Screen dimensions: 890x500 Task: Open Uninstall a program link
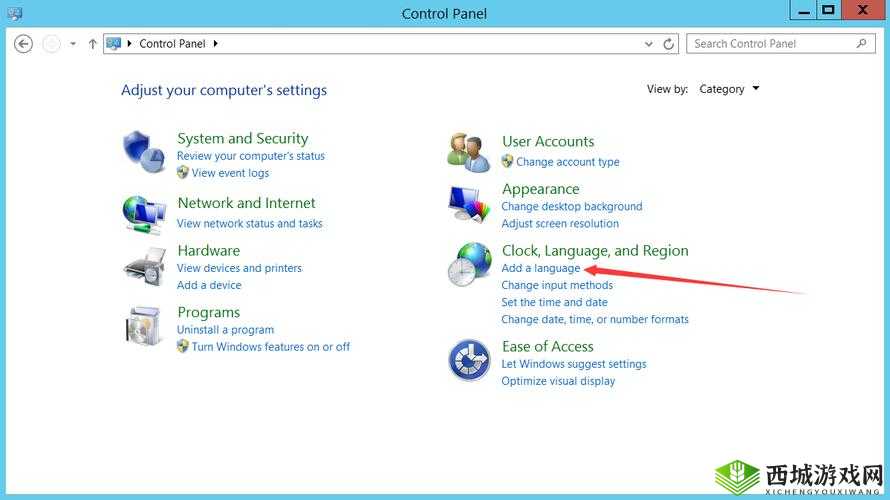[x=225, y=330]
